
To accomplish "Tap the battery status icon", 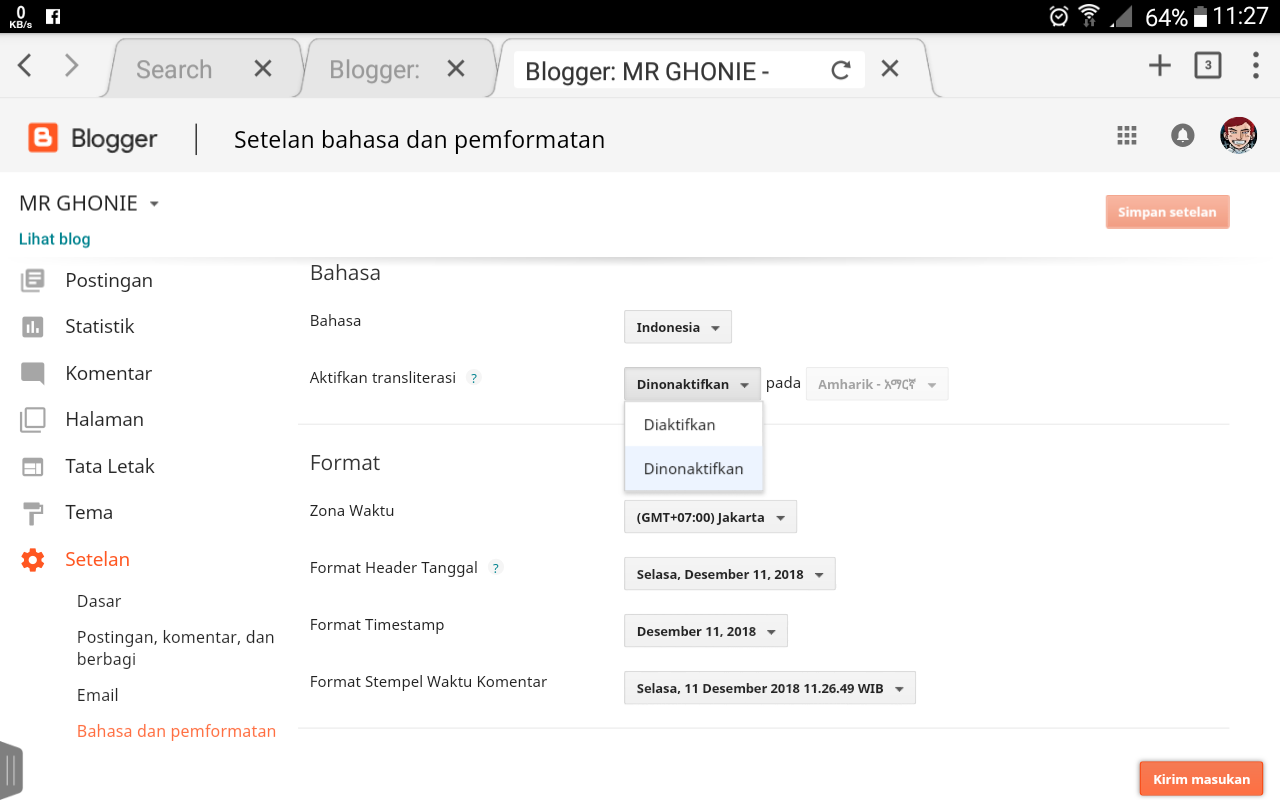I will [1200, 16].
